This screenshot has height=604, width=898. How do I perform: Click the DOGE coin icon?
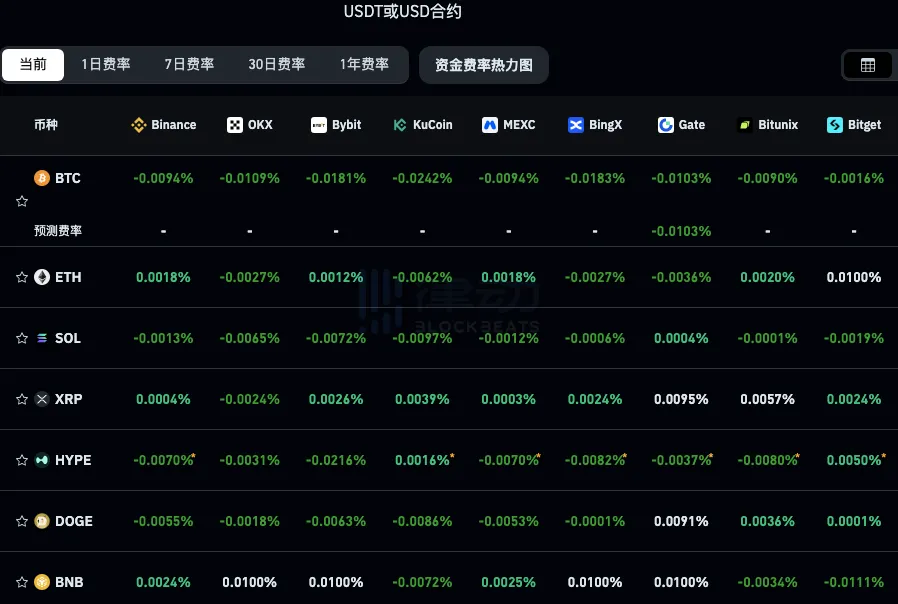coord(42,521)
